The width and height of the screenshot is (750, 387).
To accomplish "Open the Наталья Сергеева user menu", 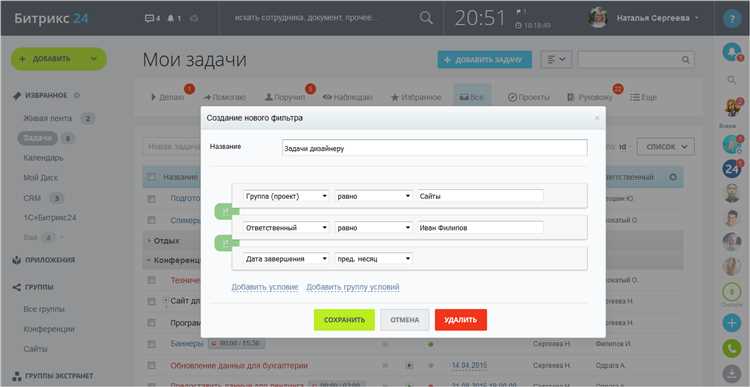I will (657, 18).
